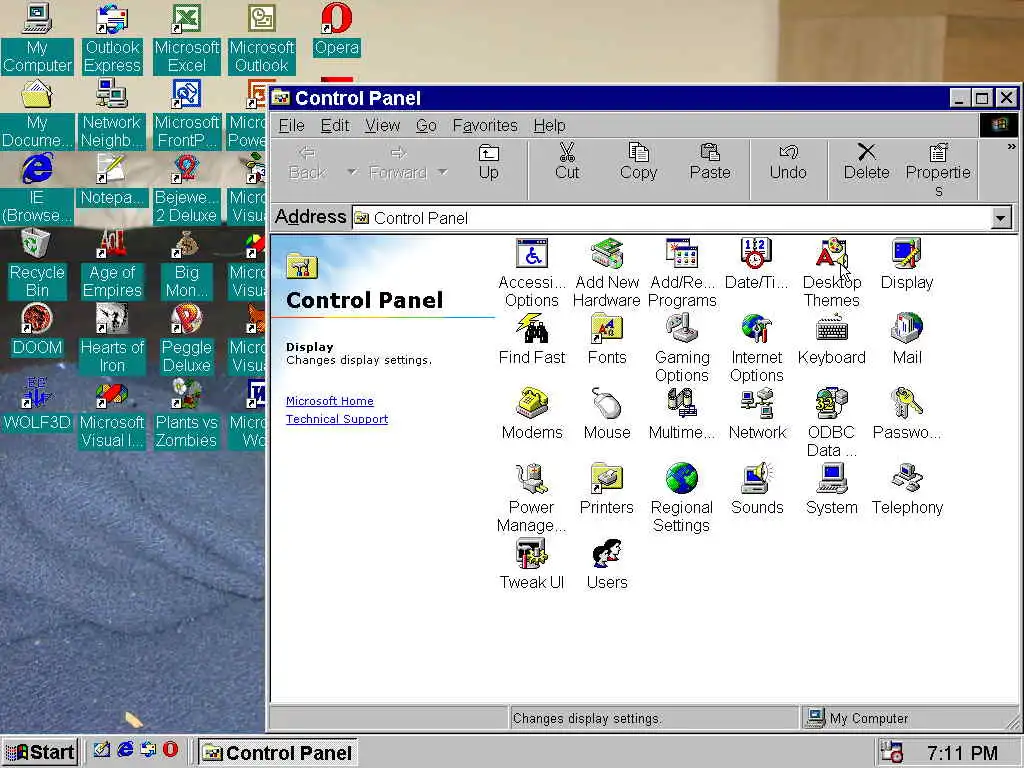Select the My Computer desktop icon
Image resolution: width=1024 pixels, height=768 pixels.
37,39
